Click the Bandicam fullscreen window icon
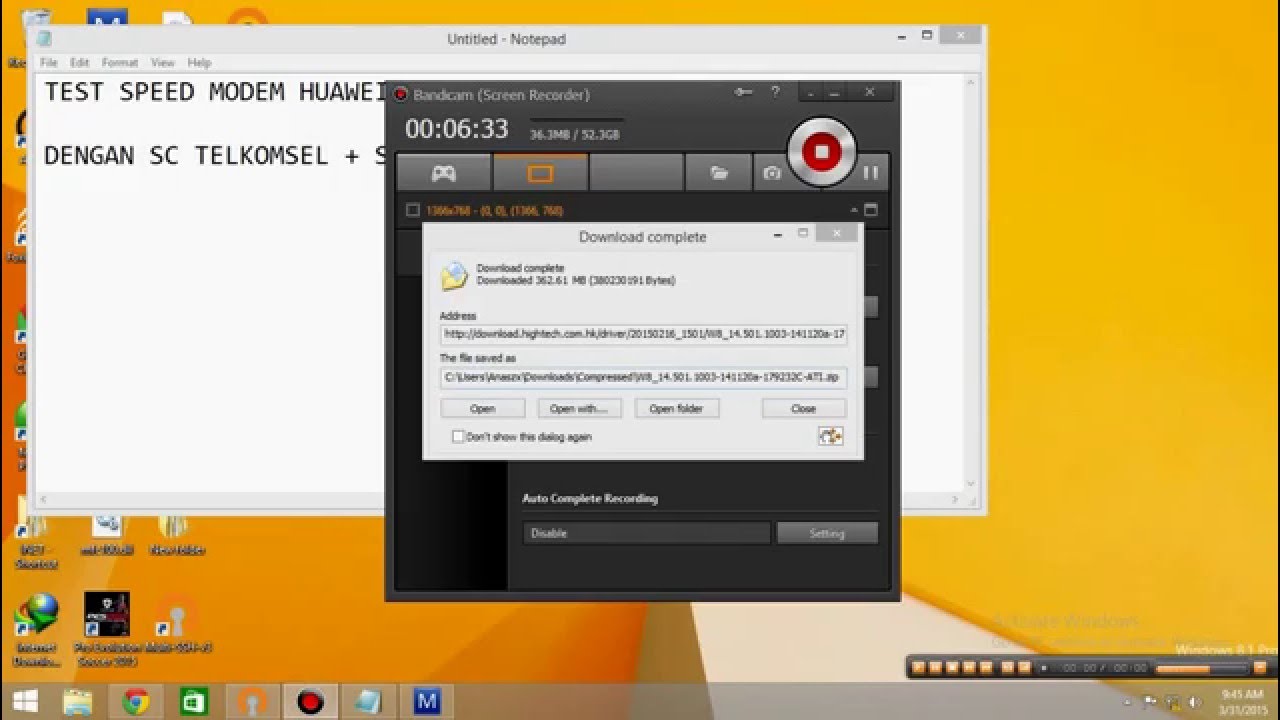The width and height of the screenshot is (1280, 720). pos(870,210)
